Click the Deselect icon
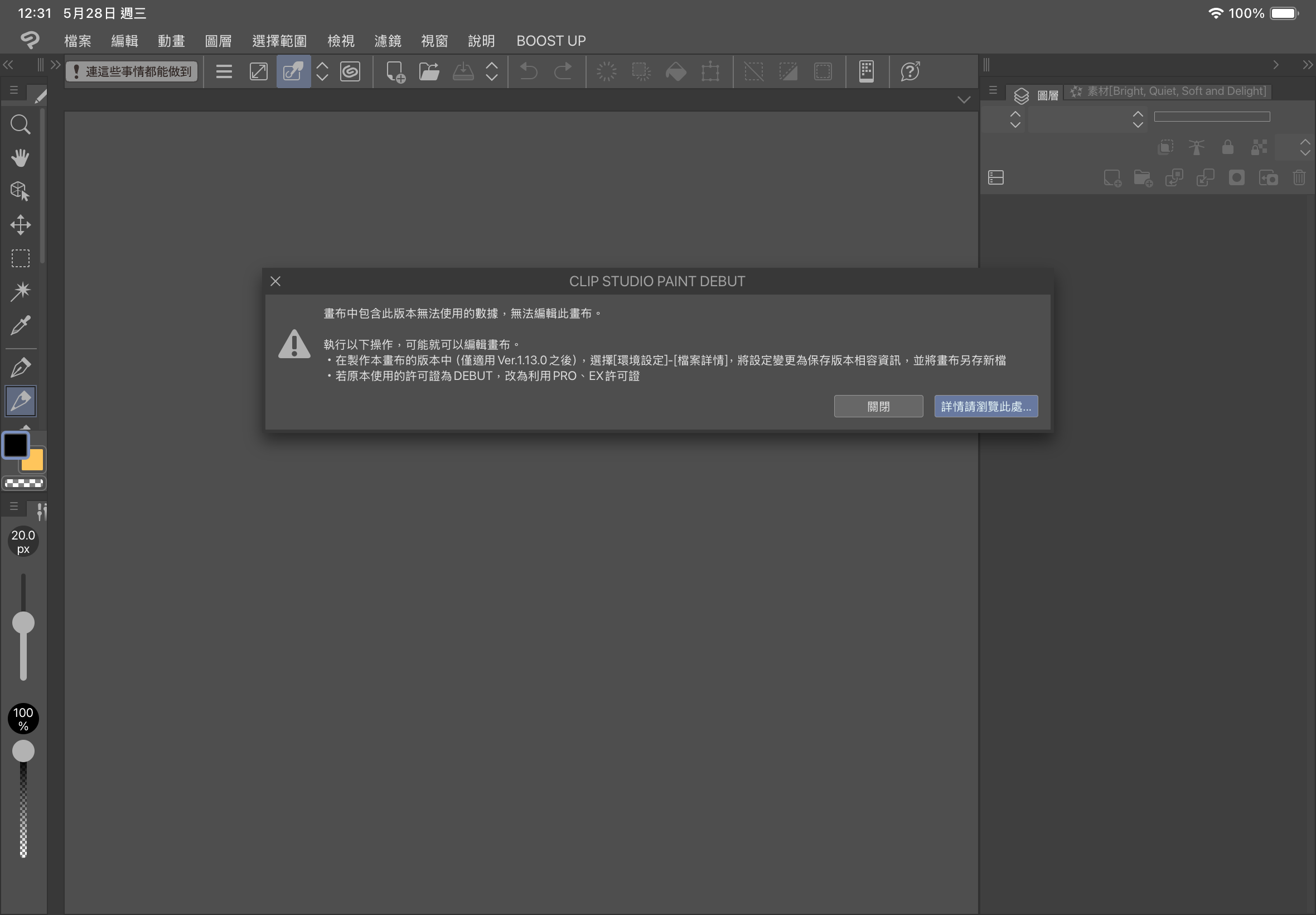The image size is (1316, 915). click(x=754, y=71)
